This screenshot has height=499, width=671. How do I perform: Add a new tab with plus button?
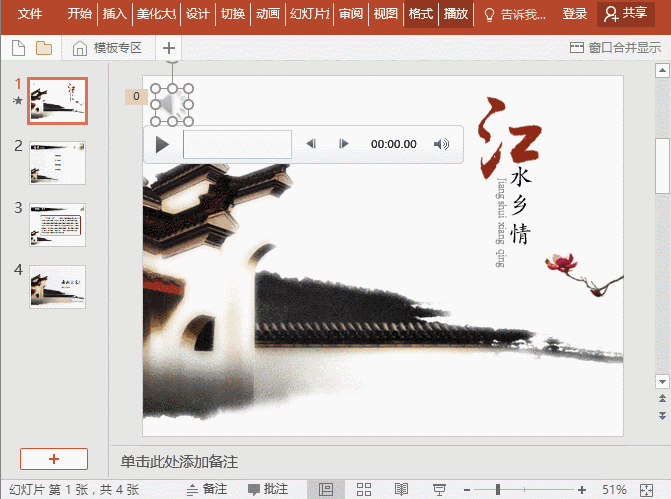[169, 48]
